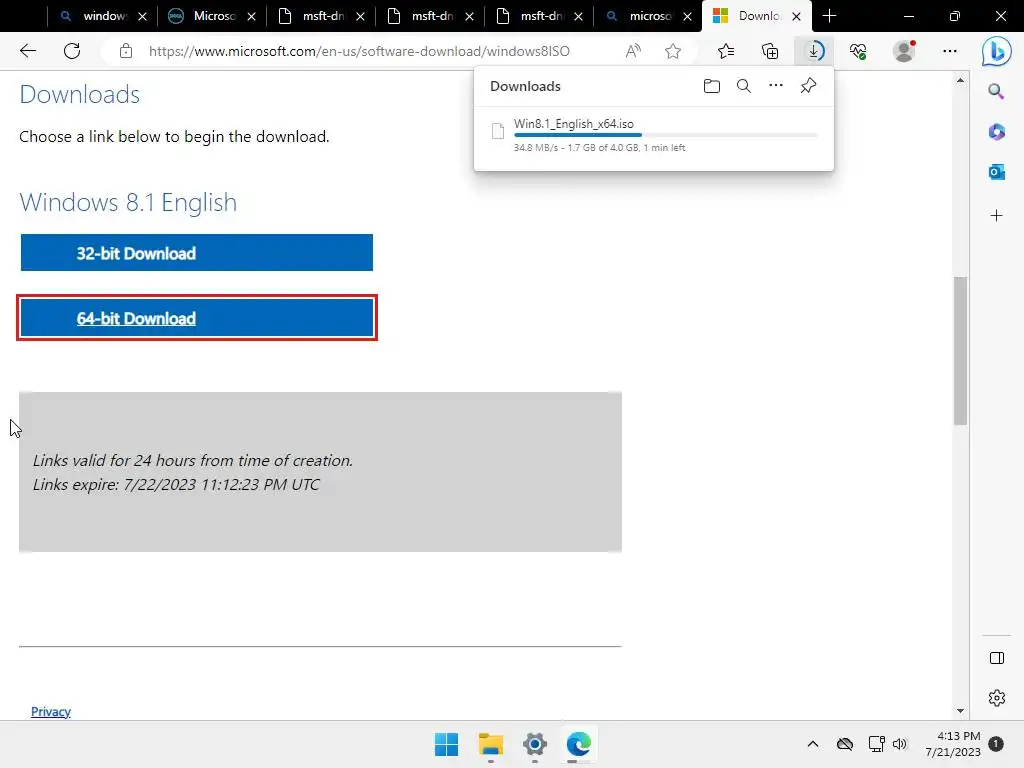Click the Win8.1_English_x64.iso file name
1024x768 pixels.
(573, 123)
